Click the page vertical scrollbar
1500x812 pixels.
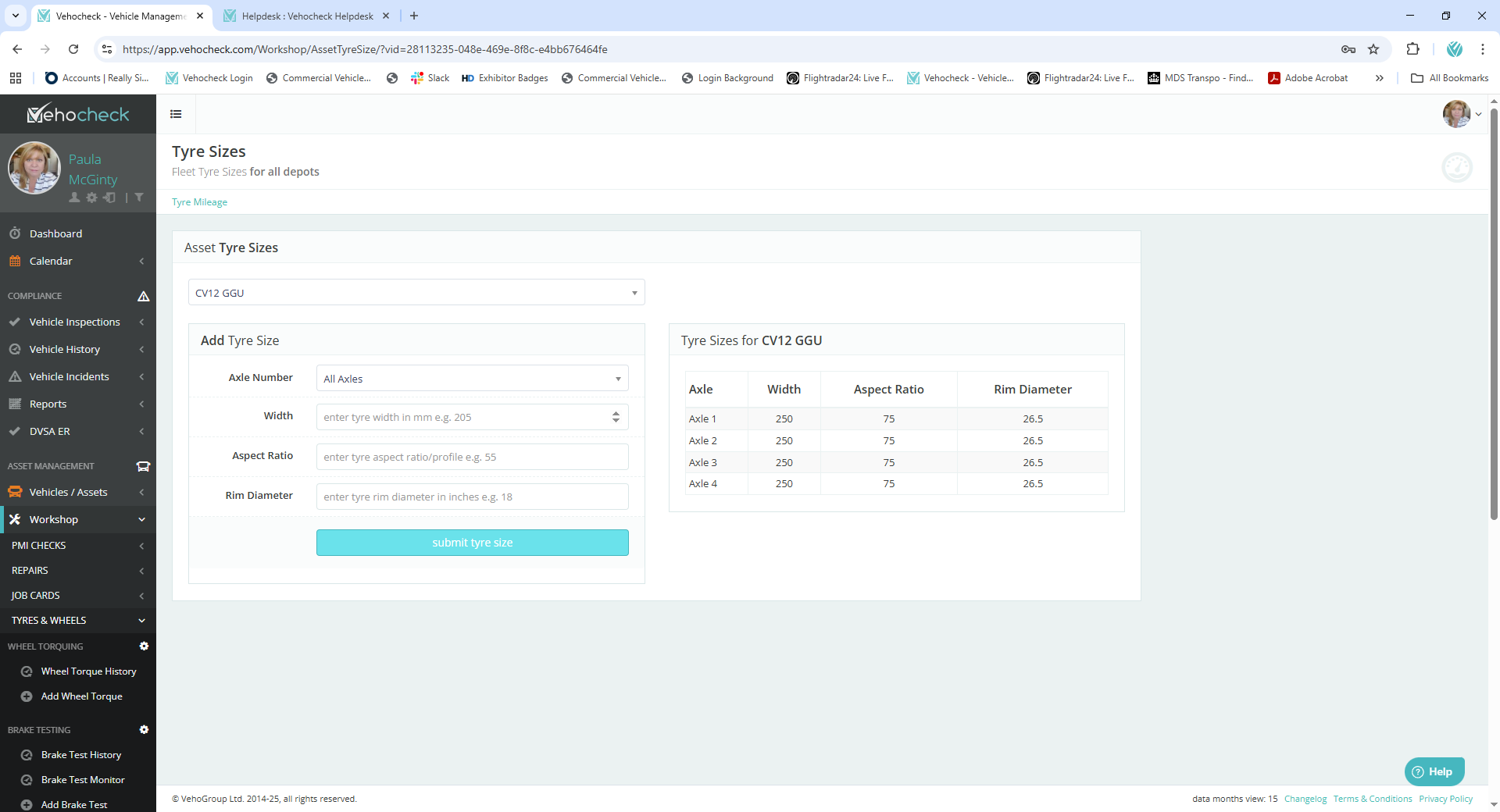pyautogui.click(x=1494, y=315)
